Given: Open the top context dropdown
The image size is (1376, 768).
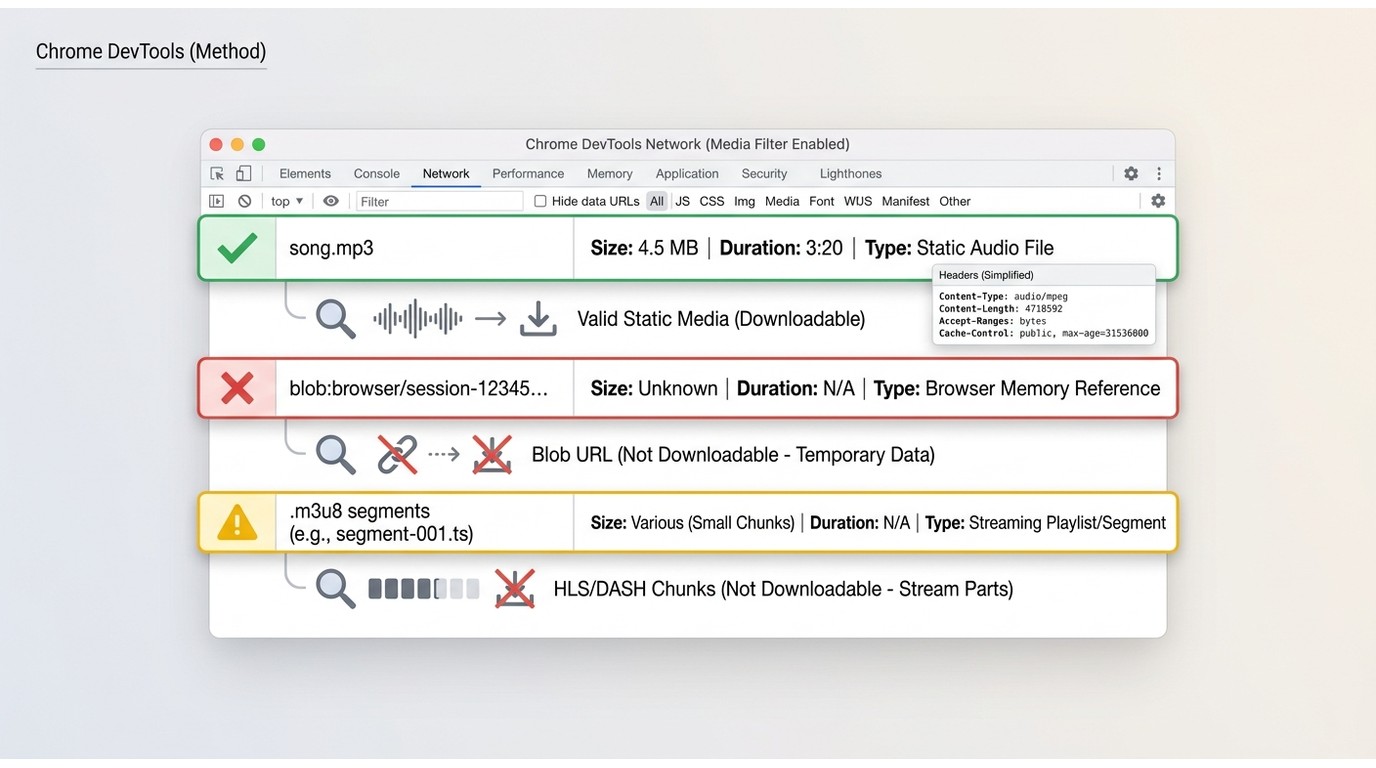Looking at the screenshot, I should click(x=287, y=201).
